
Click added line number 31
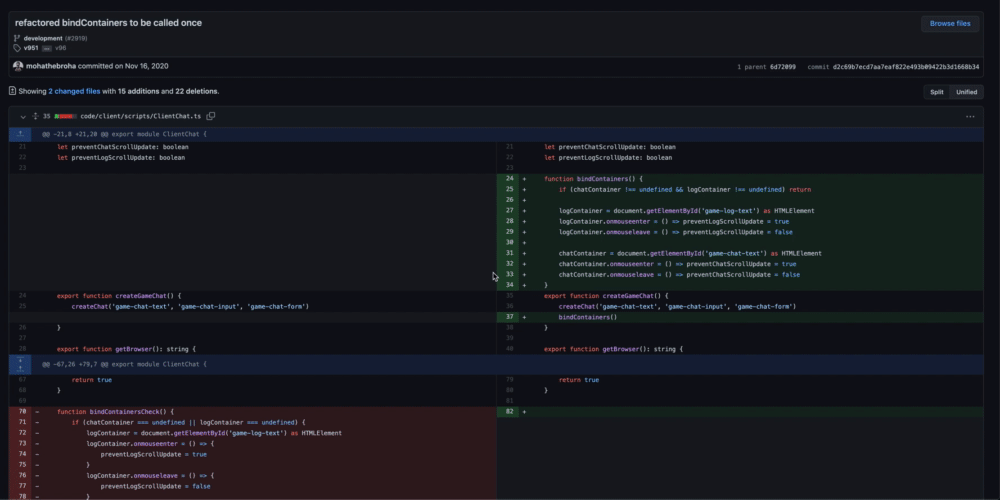pos(509,253)
